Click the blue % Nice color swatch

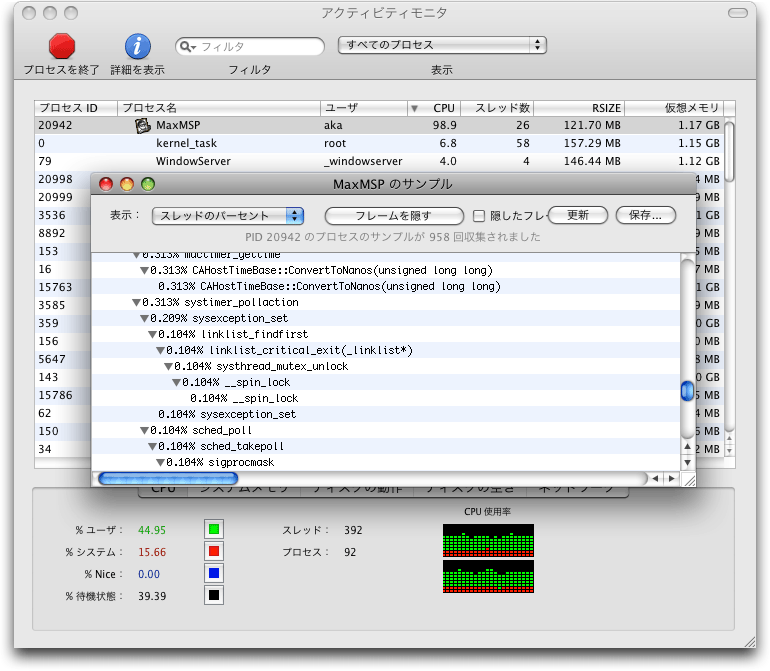click(x=214, y=574)
